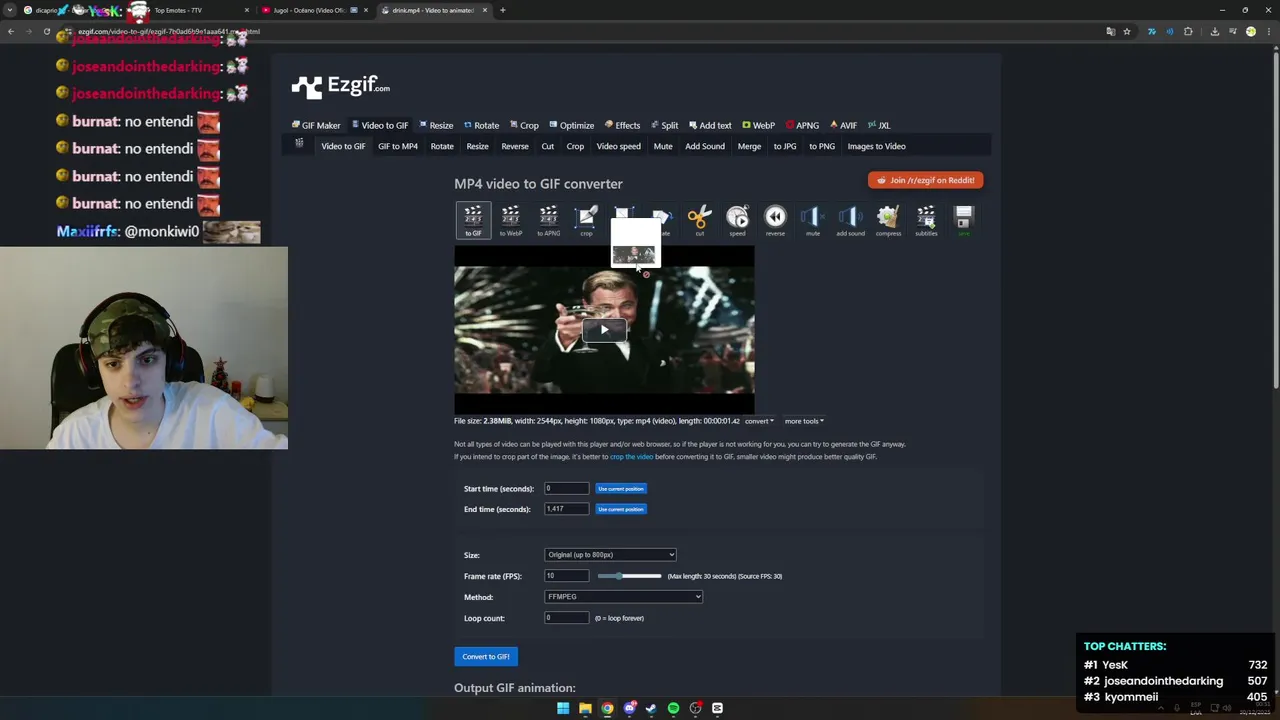This screenshot has width=1280, height=720.
Task: Open Chrome extensions puzzle icon
Action: click(1188, 31)
